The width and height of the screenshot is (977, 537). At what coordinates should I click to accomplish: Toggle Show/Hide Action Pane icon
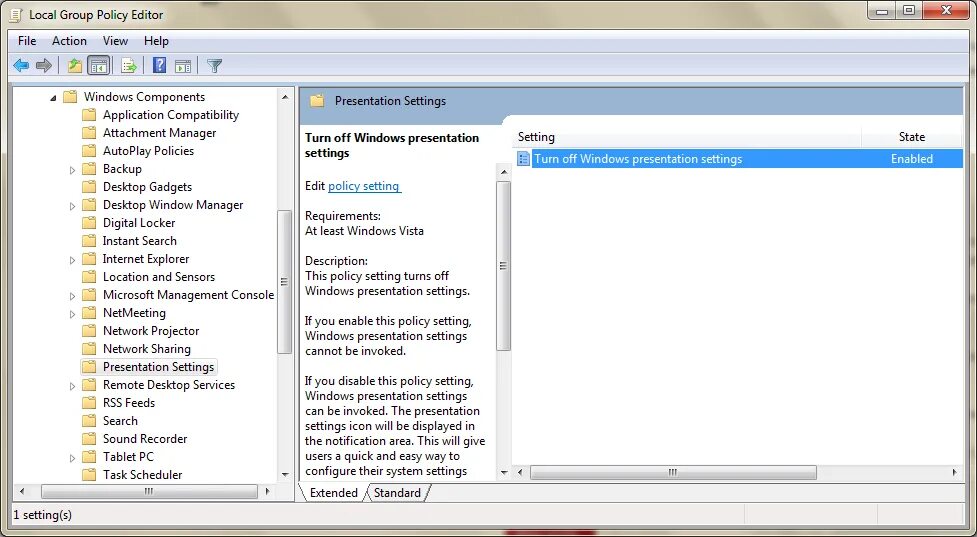tap(183, 65)
